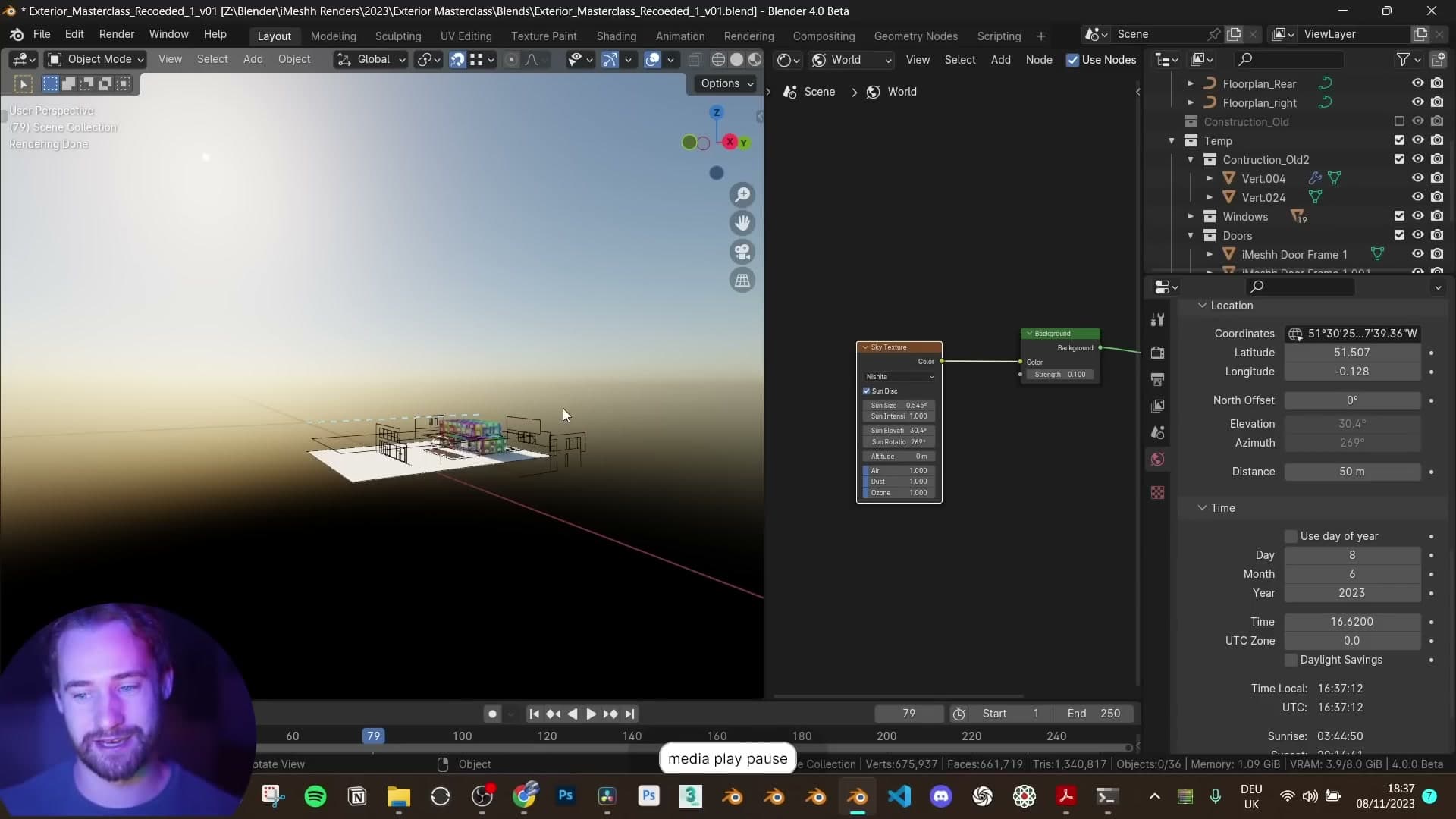The height and width of the screenshot is (819, 1456).
Task: Switch to Geometry Nodes workspace tab
Action: click(915, 36)
